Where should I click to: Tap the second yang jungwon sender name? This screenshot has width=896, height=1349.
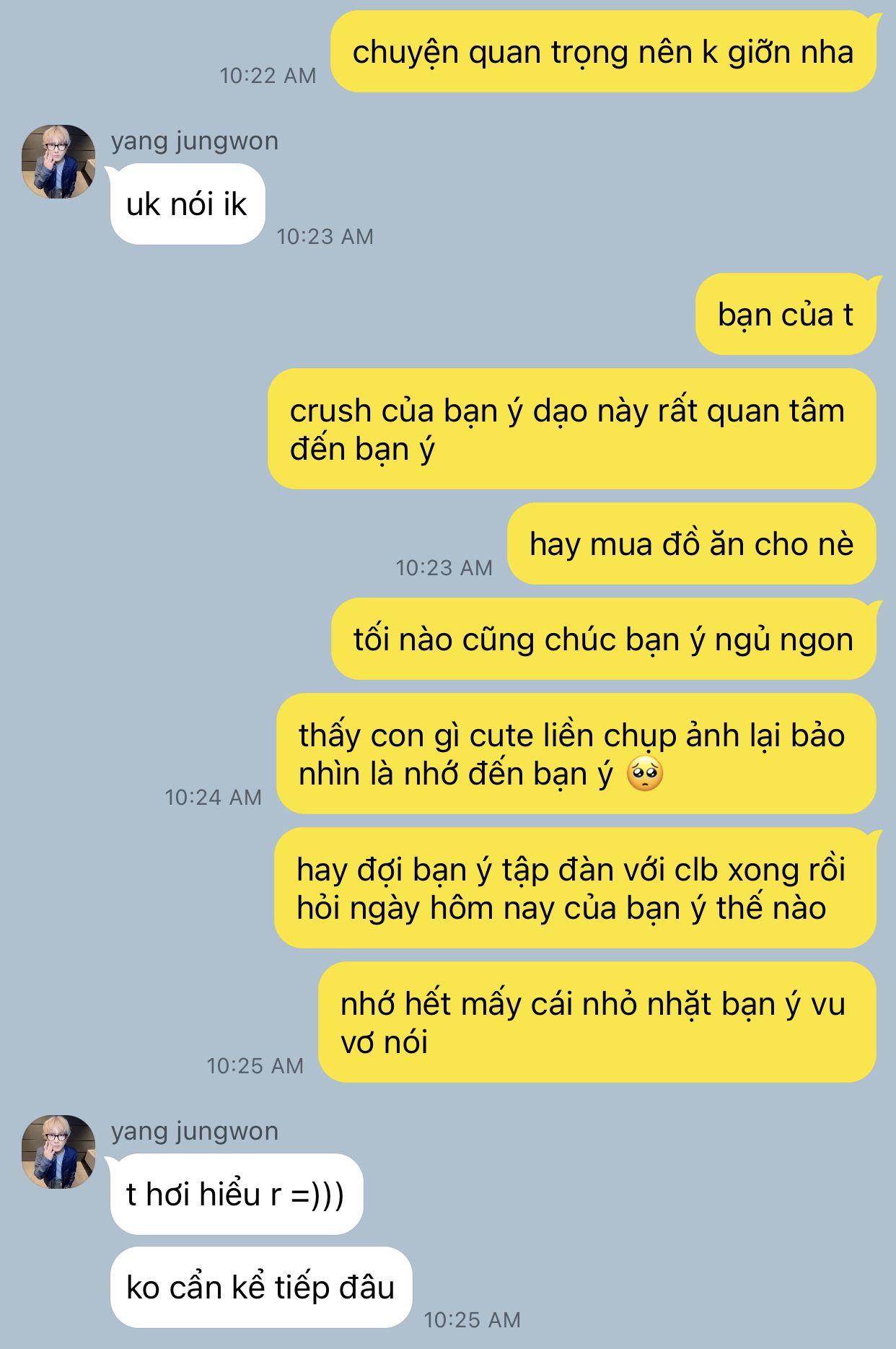pos(195,1131)
